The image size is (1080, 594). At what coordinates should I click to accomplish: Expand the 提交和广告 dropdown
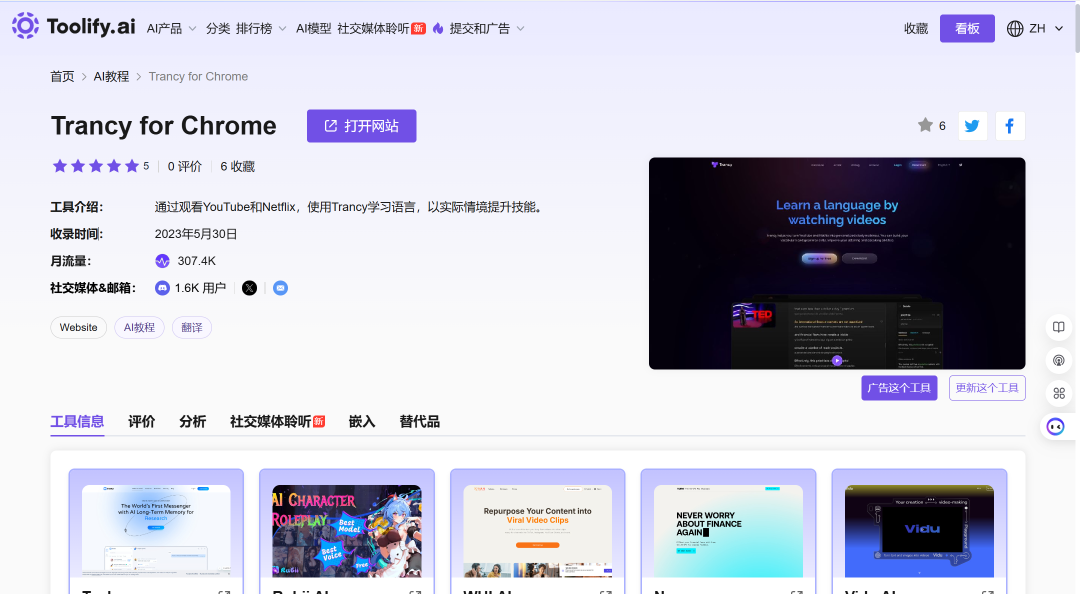click(x=487, y=28)
